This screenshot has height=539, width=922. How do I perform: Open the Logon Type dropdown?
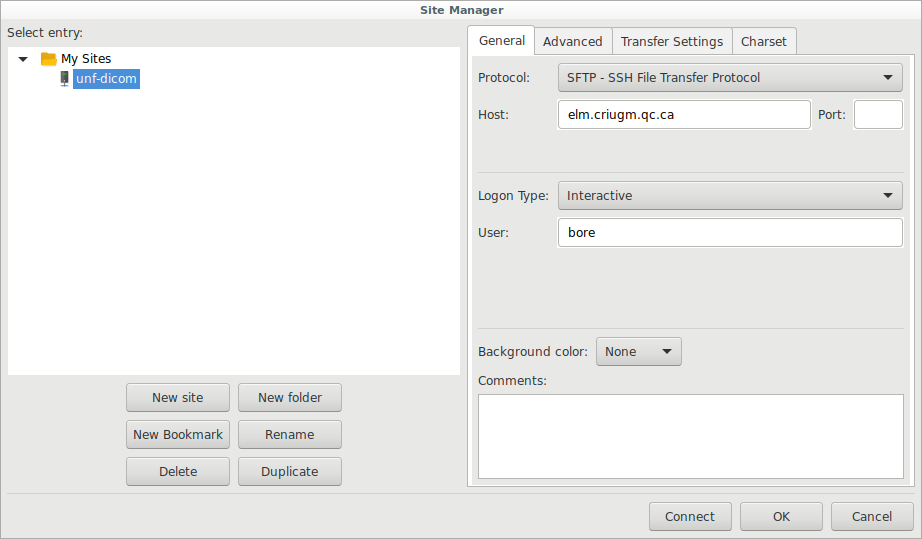pos(729,196)
